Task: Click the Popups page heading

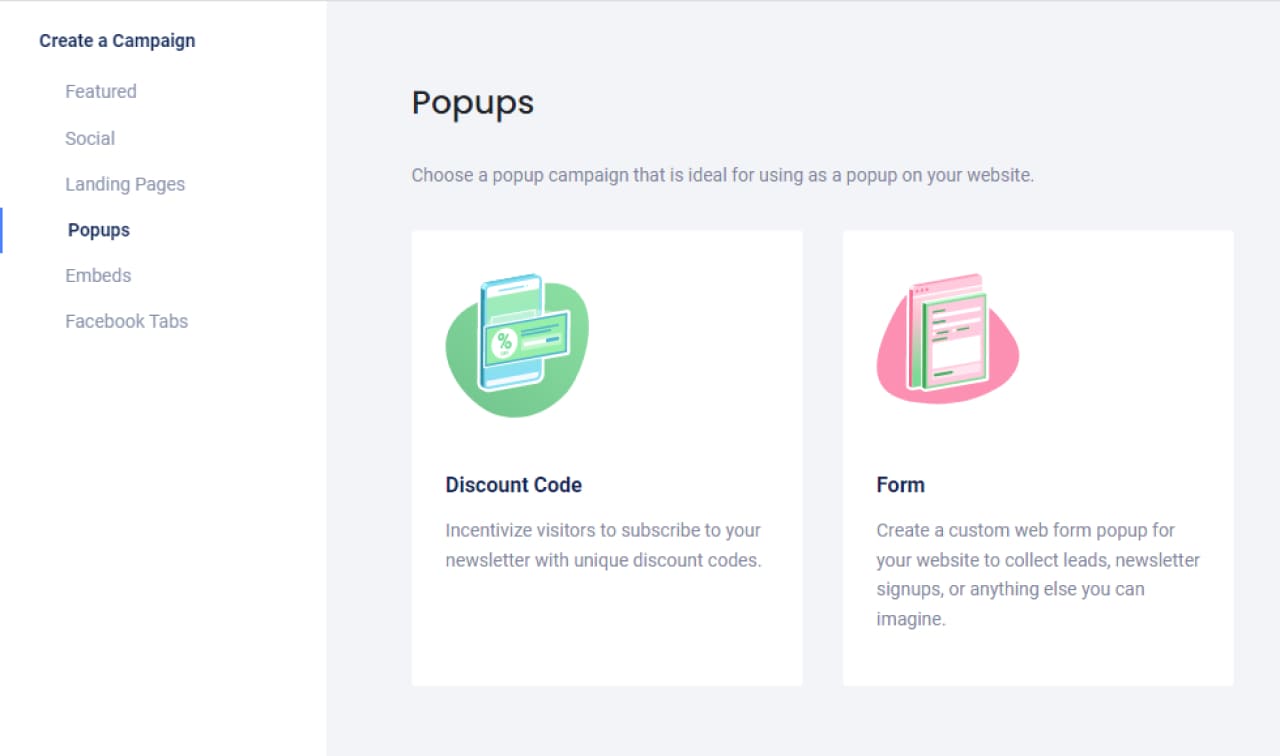Action: (x=473, y=103)
